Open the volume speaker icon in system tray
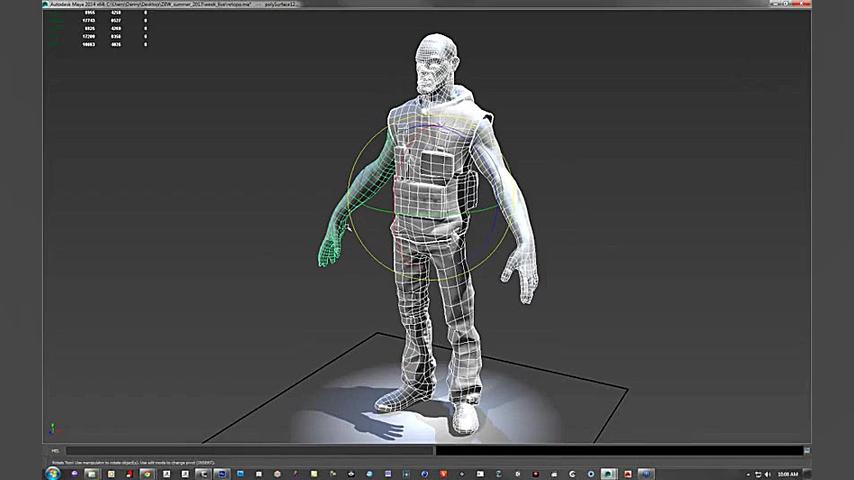 coord(767,475)
